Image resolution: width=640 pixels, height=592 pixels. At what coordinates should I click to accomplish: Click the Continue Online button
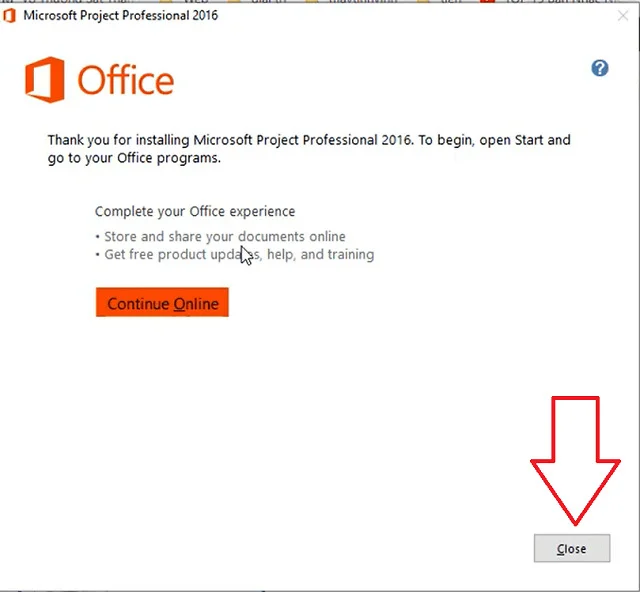click(x=162, y=302)
